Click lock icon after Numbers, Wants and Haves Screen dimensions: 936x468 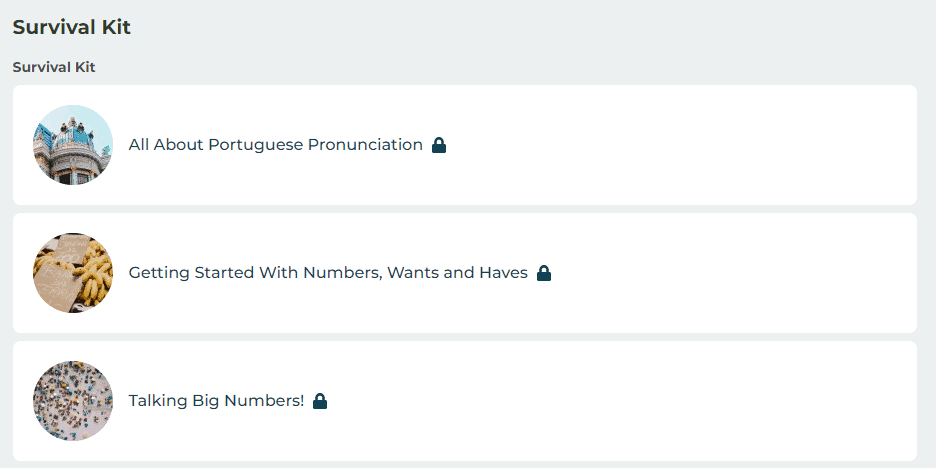pos(544,273)
